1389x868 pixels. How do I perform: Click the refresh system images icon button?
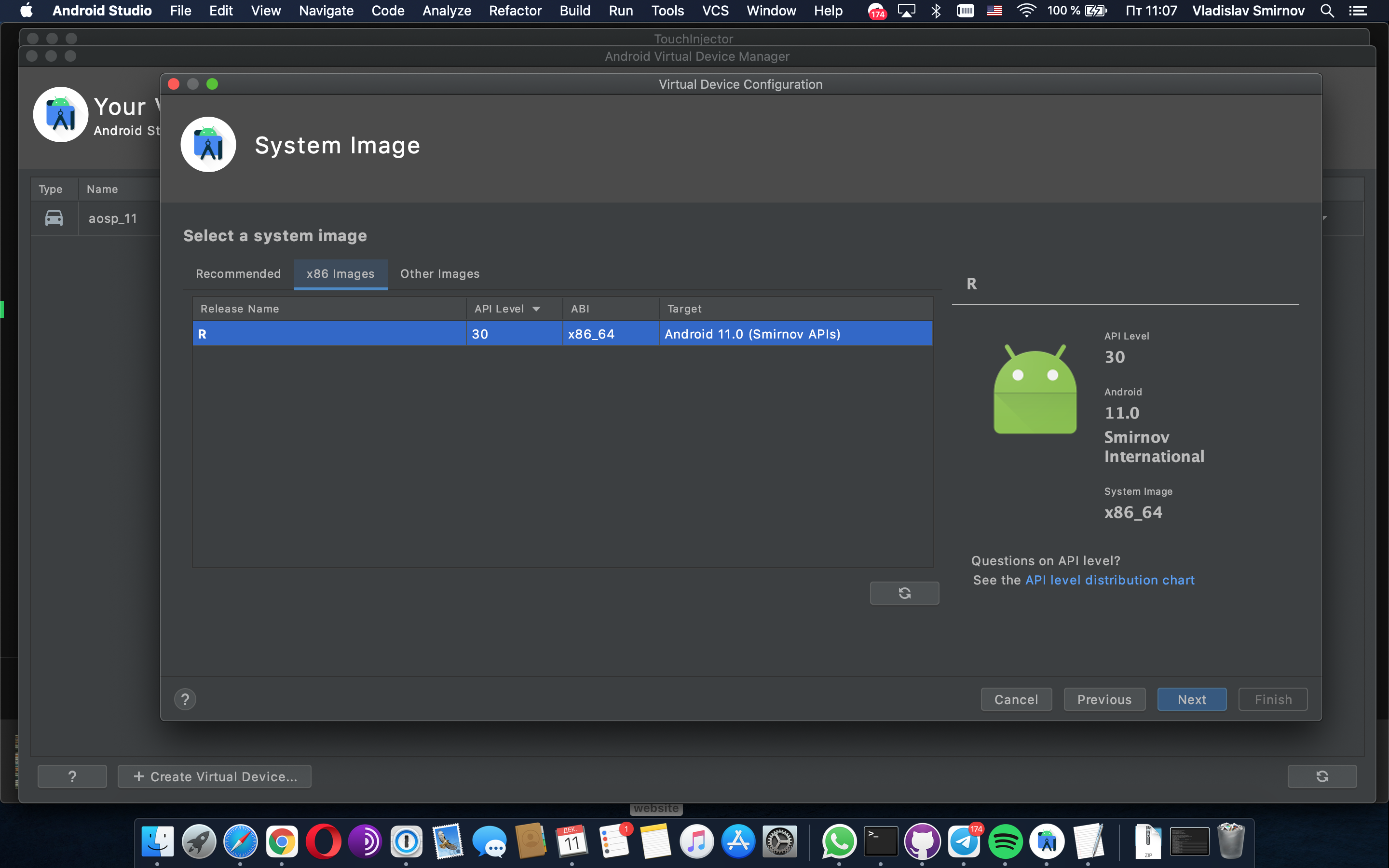coord(904,593)
